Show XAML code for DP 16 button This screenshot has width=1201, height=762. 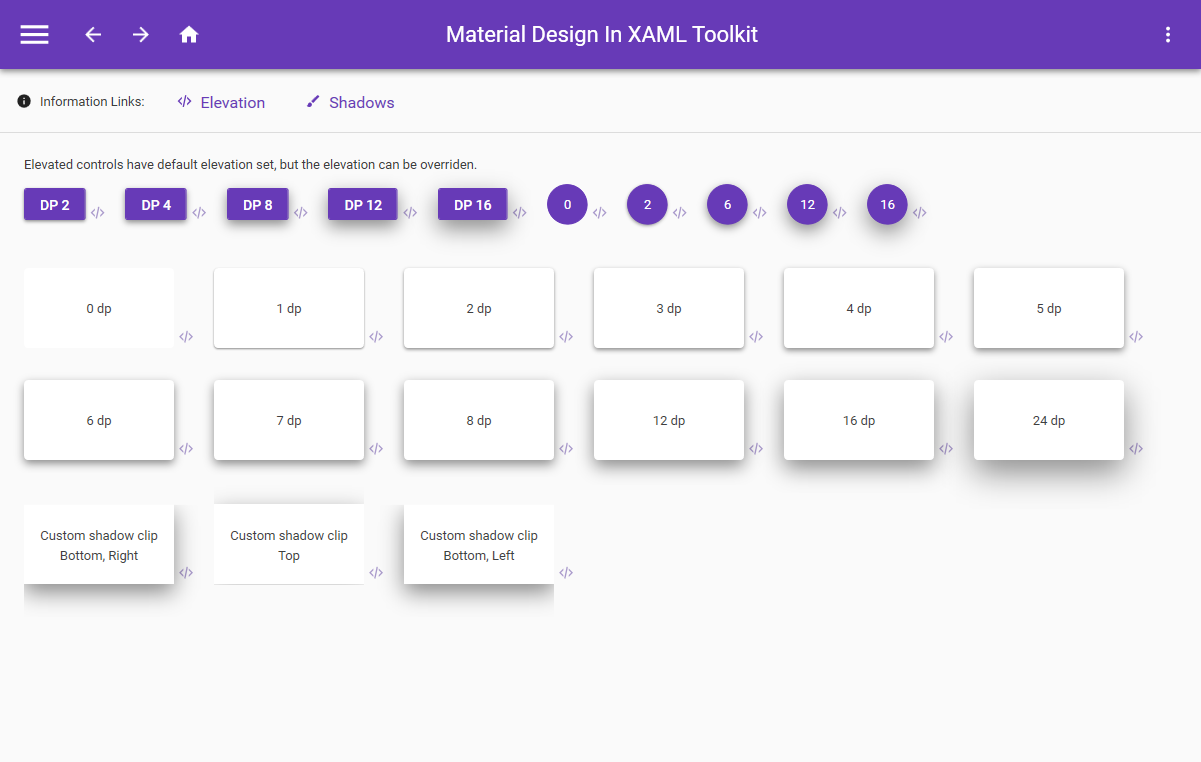(520, 213)
